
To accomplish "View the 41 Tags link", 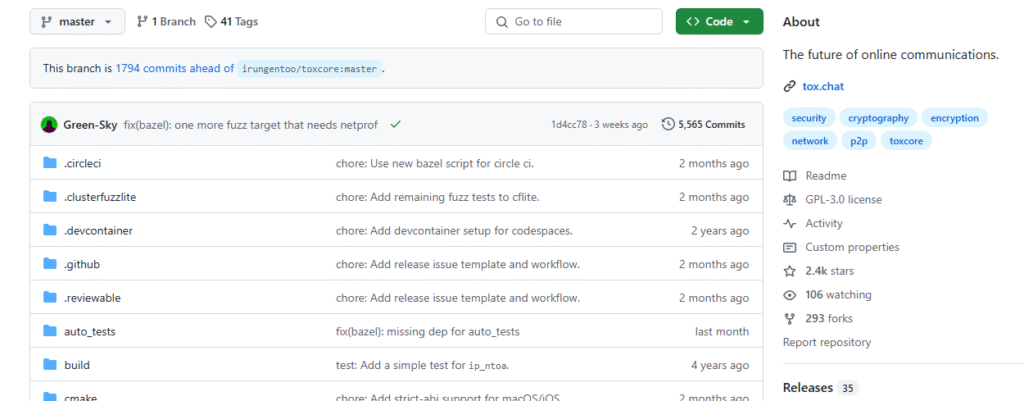I will point(231,22).
